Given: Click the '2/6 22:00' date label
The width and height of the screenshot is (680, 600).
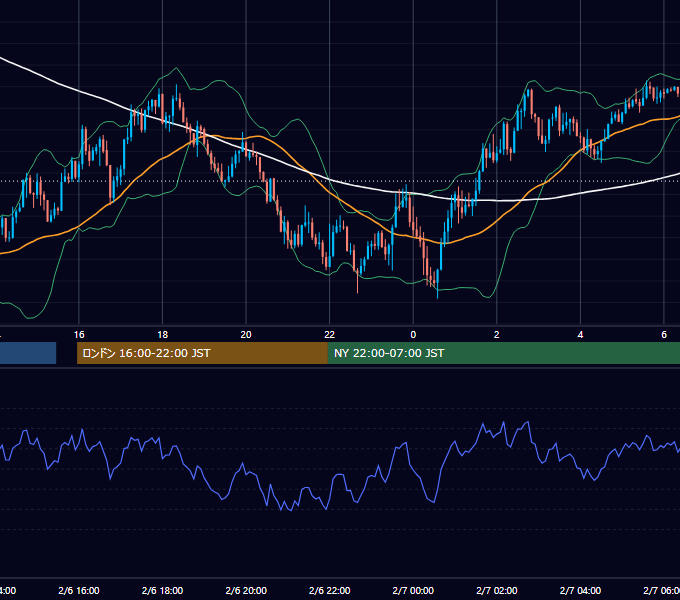Looking at the screenshot, I should [330, 590].
